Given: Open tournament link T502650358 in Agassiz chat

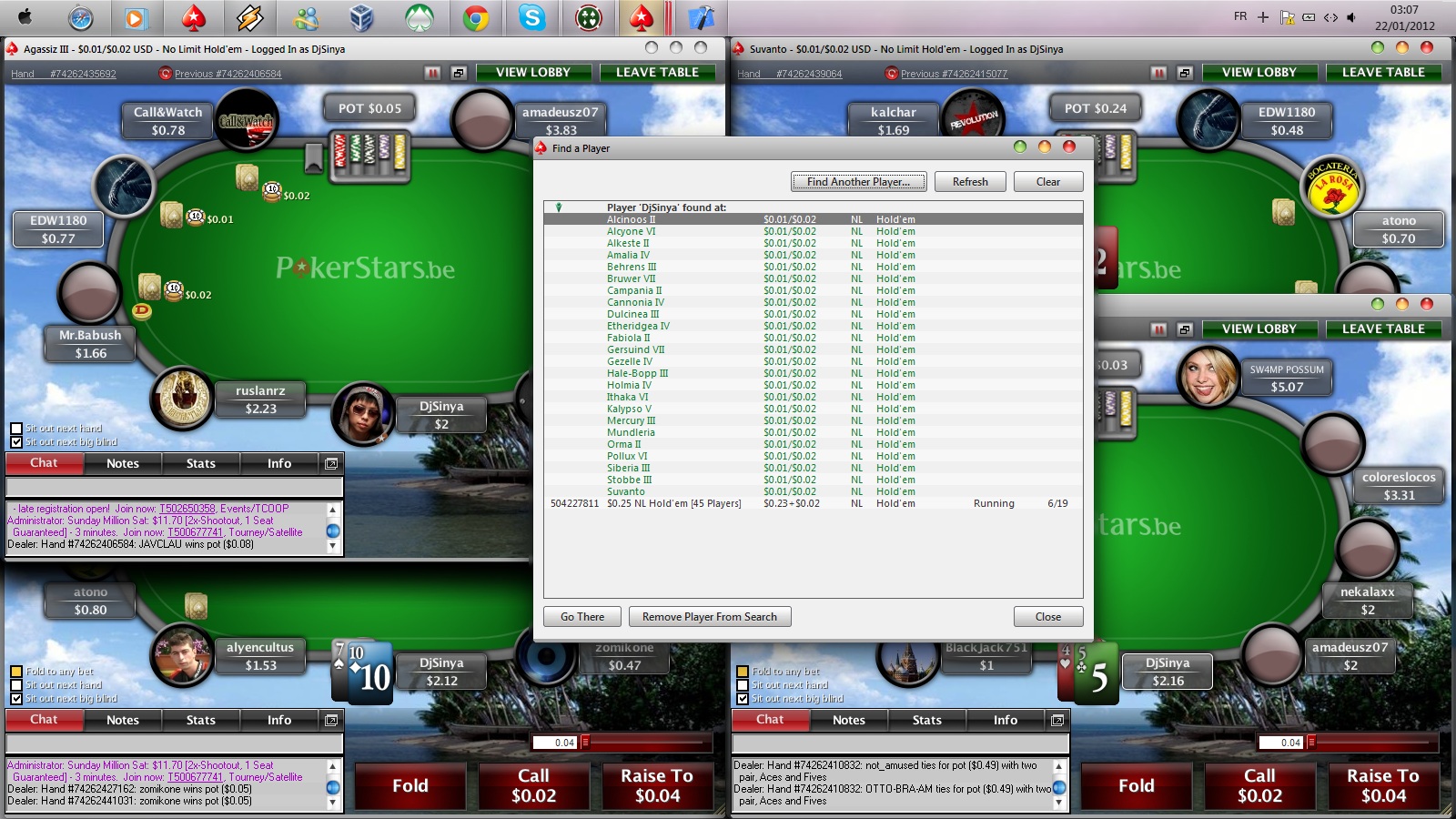Looking at the screenshot, I should tap(187, 509).
